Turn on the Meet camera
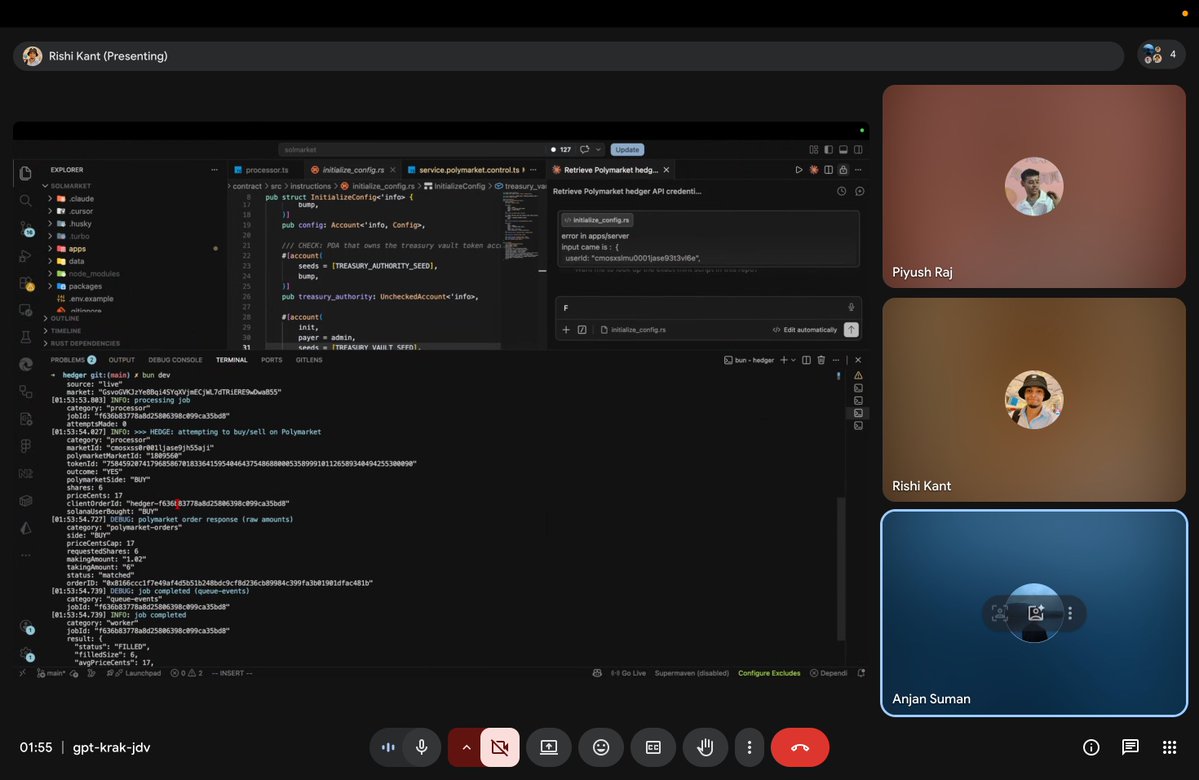Viewport: 1199px width, 780px height. (x=499, y=747)
